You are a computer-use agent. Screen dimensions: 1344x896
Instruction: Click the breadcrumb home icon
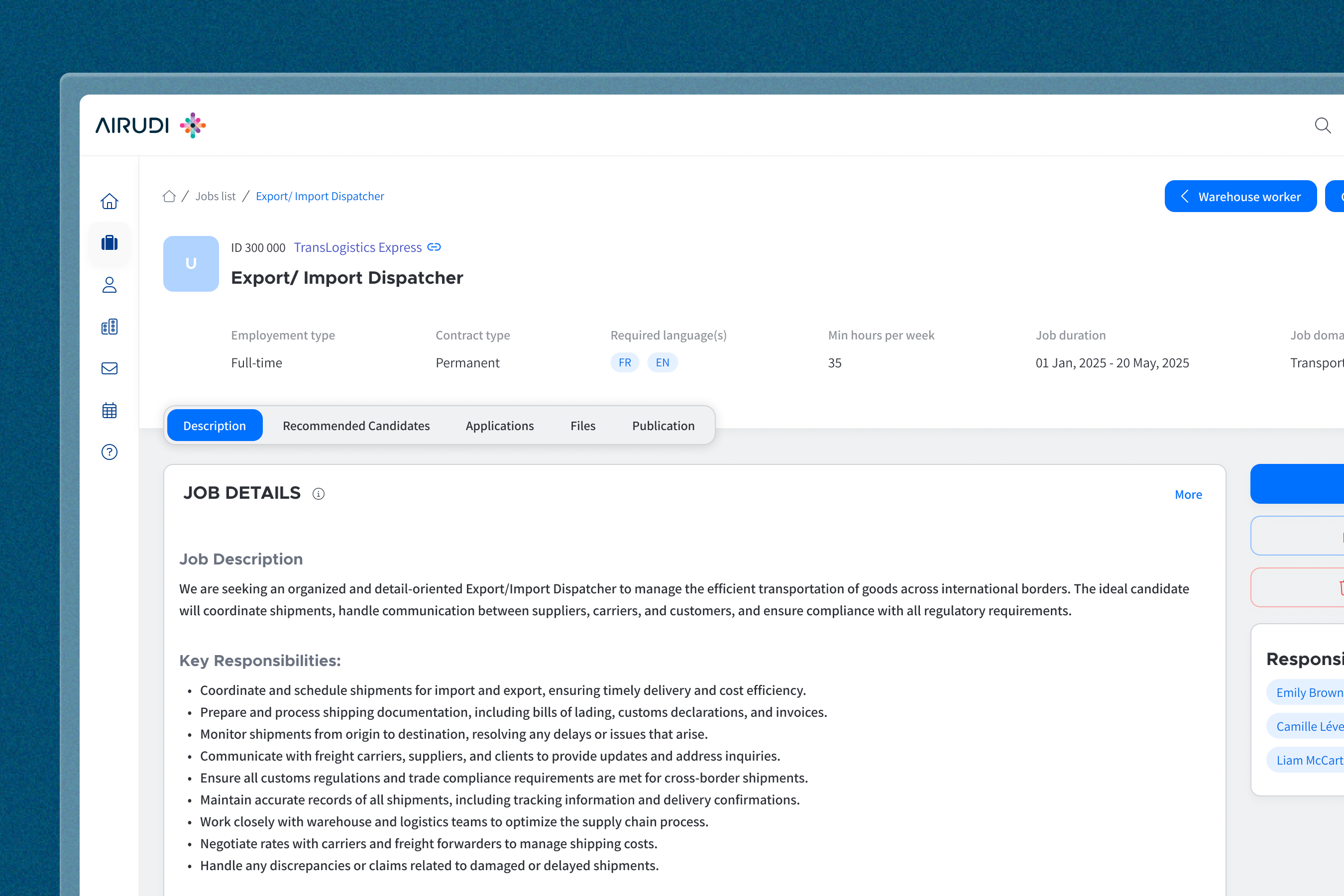coord(169,196)
